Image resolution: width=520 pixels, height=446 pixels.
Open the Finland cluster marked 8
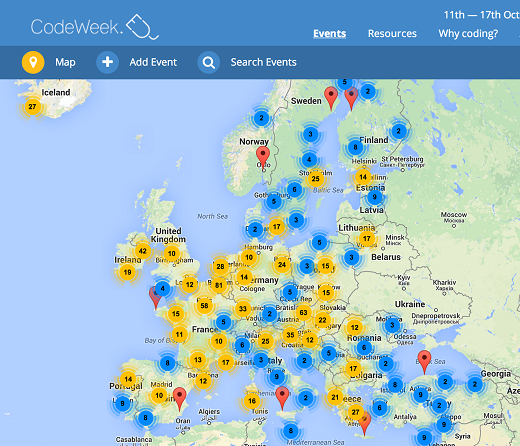tap(355, 147)
